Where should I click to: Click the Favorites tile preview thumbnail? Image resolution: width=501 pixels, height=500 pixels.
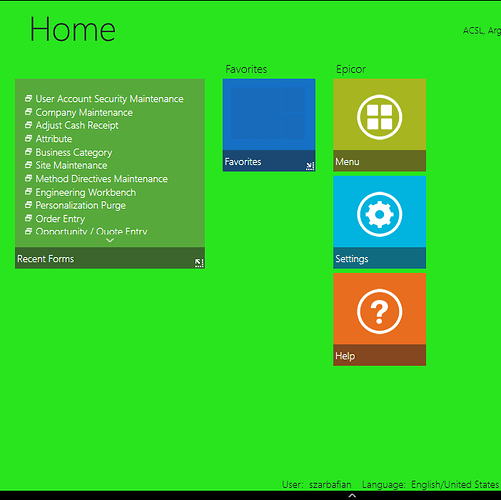[268, 113]
